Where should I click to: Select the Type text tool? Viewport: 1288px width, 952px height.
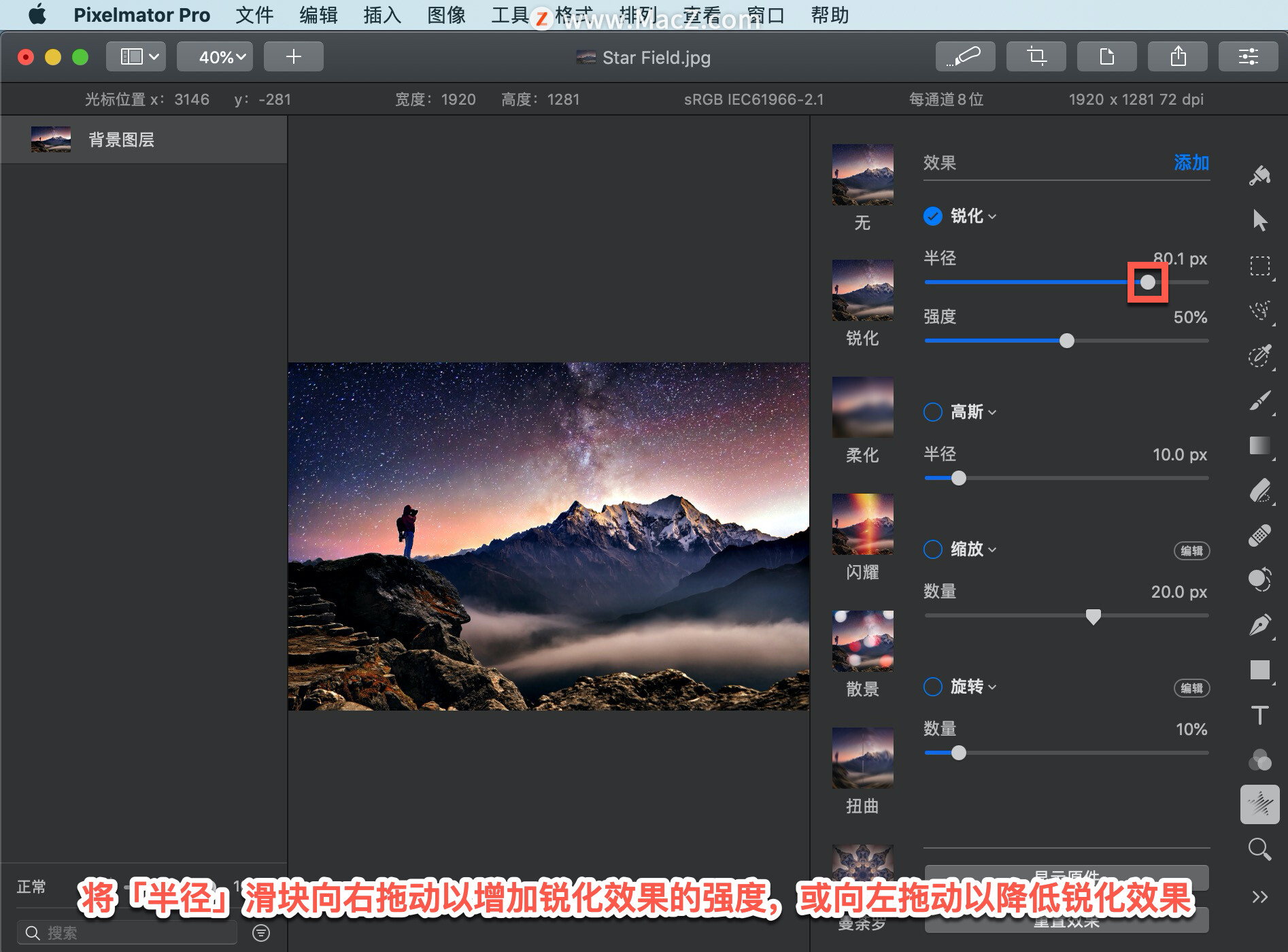[1259, 715]
